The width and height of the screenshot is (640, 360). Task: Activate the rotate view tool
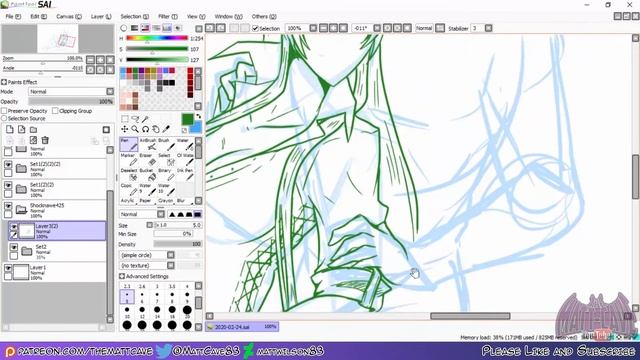(x=145, y=129)
